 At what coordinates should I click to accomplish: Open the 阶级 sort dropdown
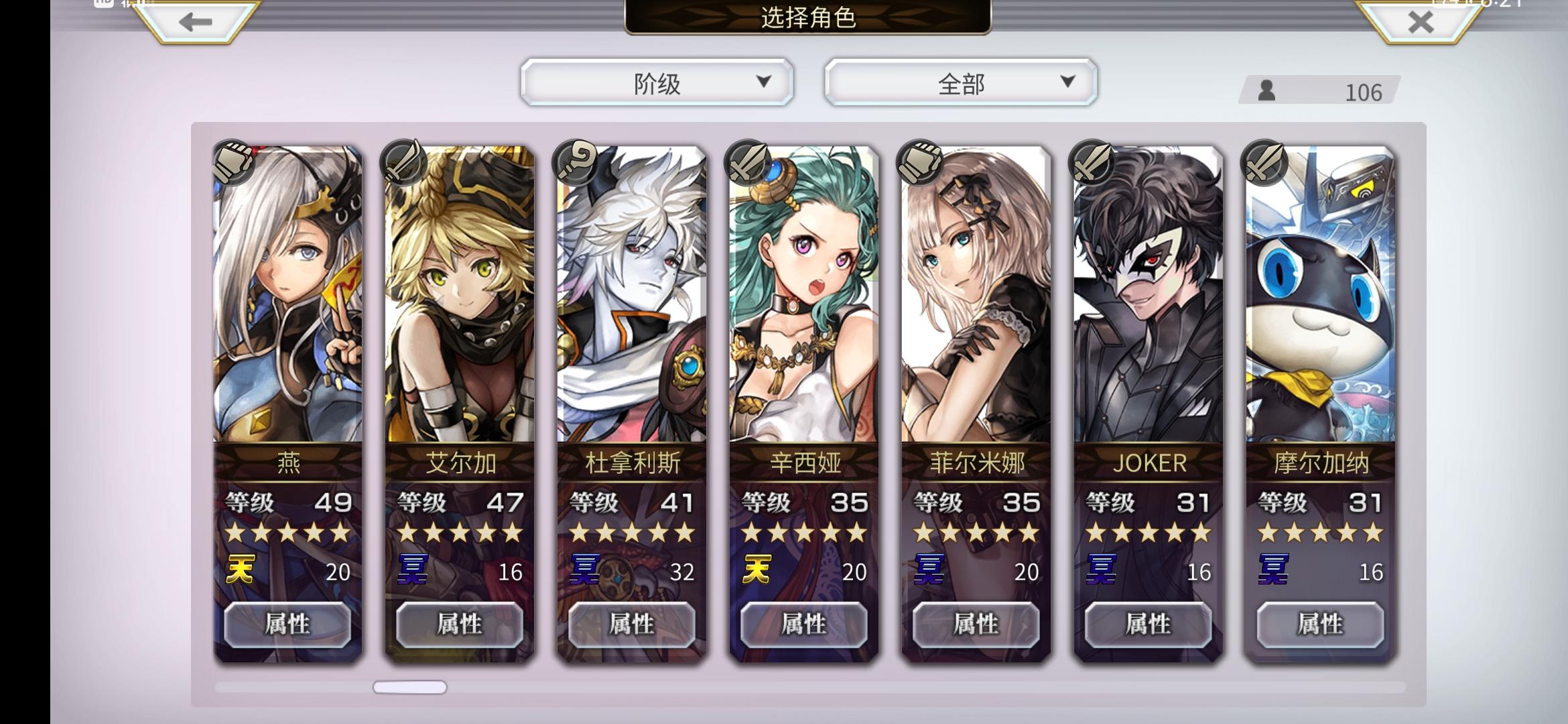[657, 82]
